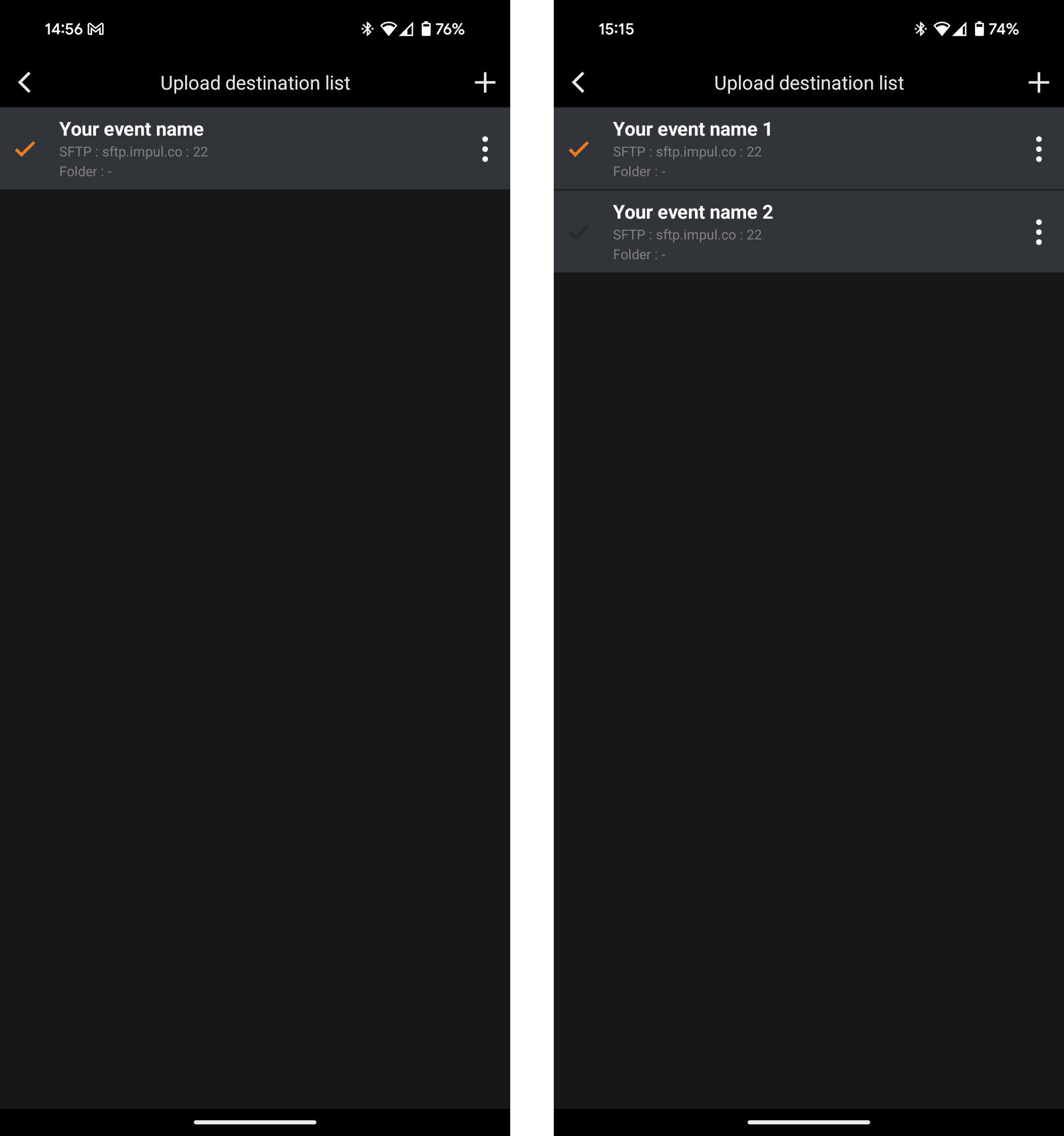Select 'Your event name 1' destination entry
The width and height of the screenshot is (1064, 1136).
click(x=800, y=150)
